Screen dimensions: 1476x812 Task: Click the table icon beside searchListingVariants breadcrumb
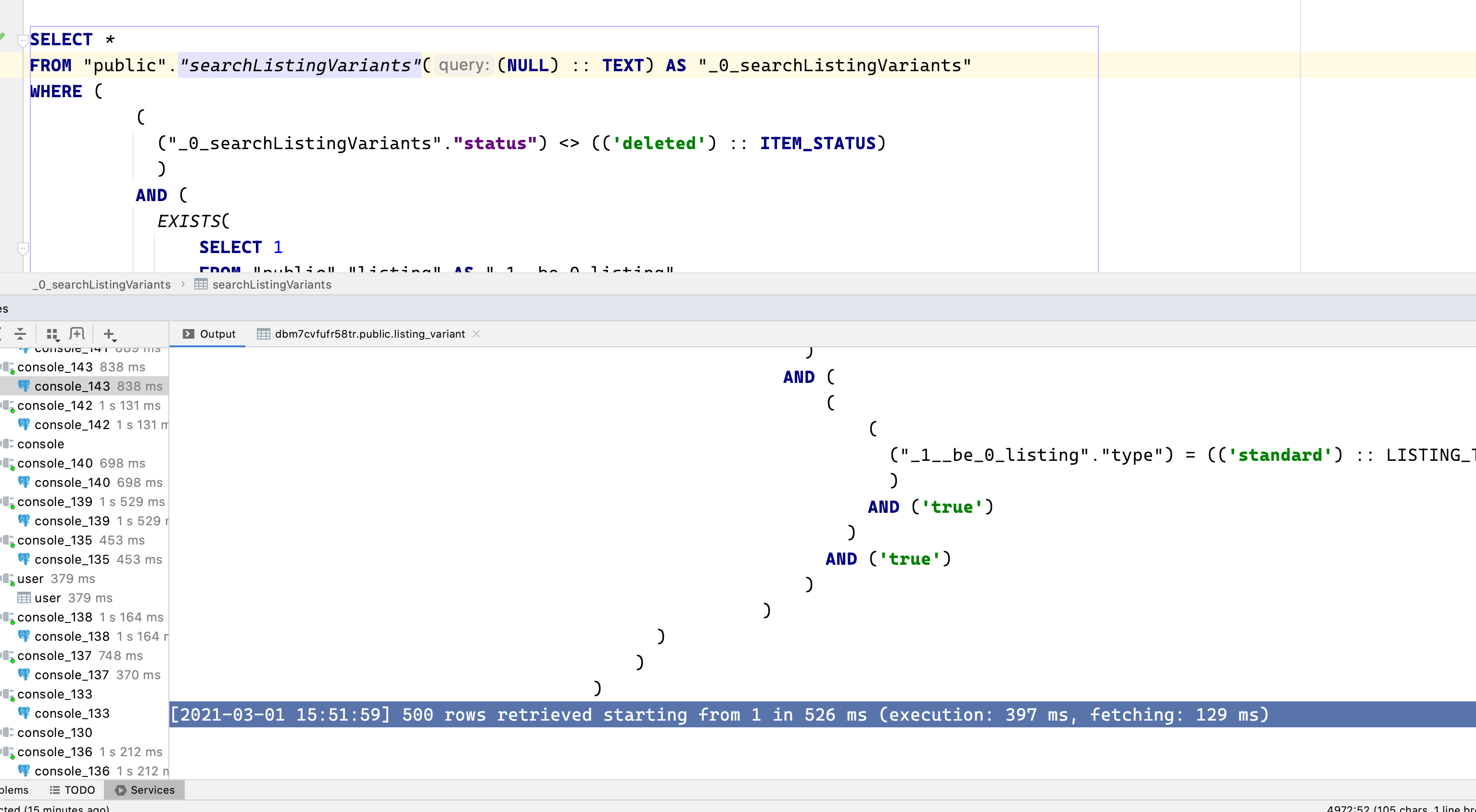tap(201, 284)
